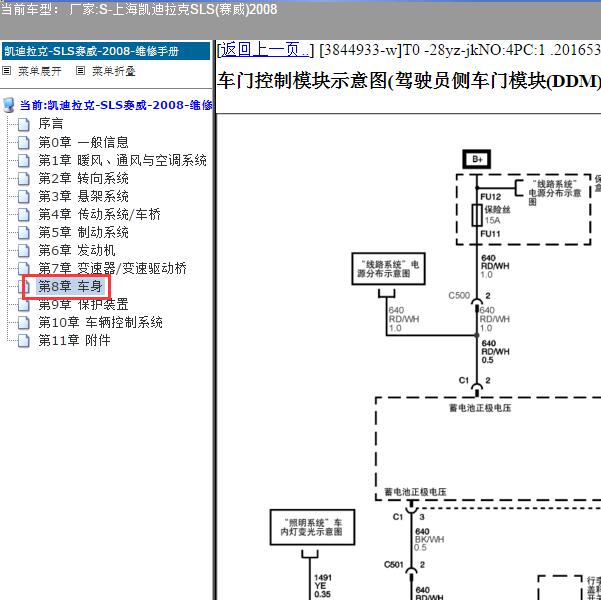
Task: Open 第0章 一般信息 chapter
Action: [84, 142]
